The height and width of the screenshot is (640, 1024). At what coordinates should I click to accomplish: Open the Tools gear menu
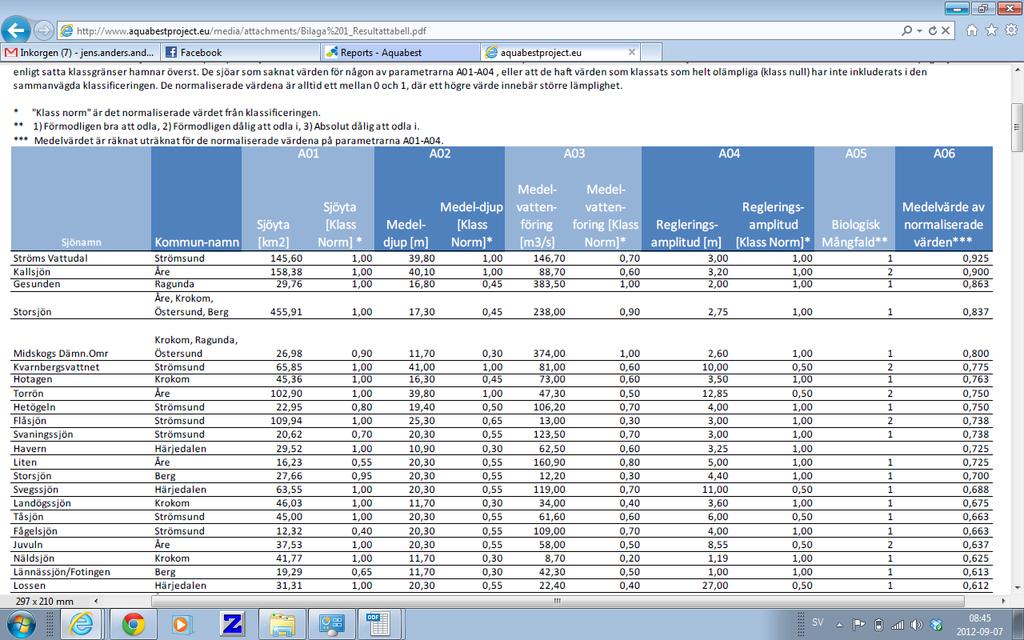[x=1011, y=30]
